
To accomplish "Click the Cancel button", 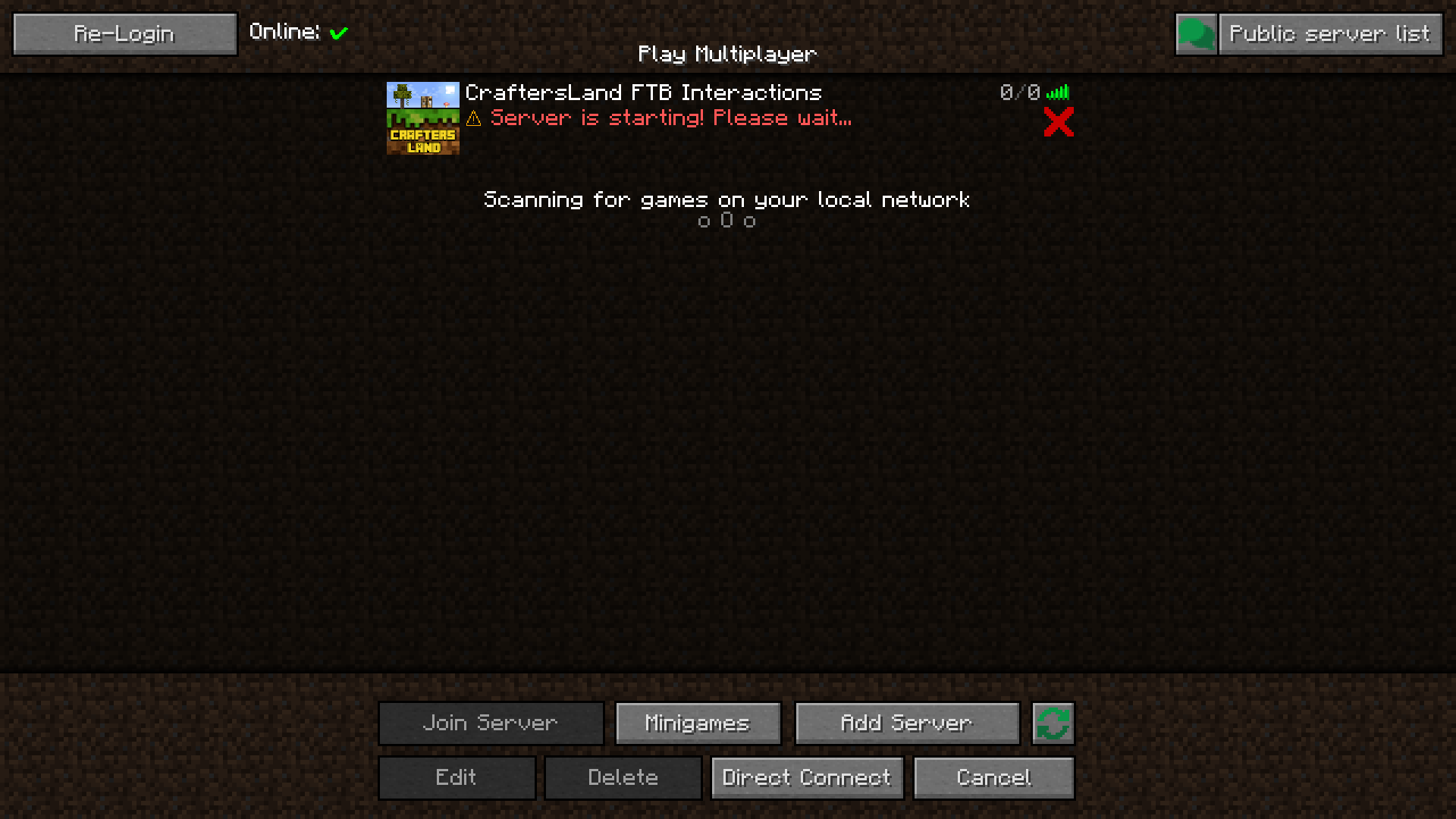I will pos(993,777).
